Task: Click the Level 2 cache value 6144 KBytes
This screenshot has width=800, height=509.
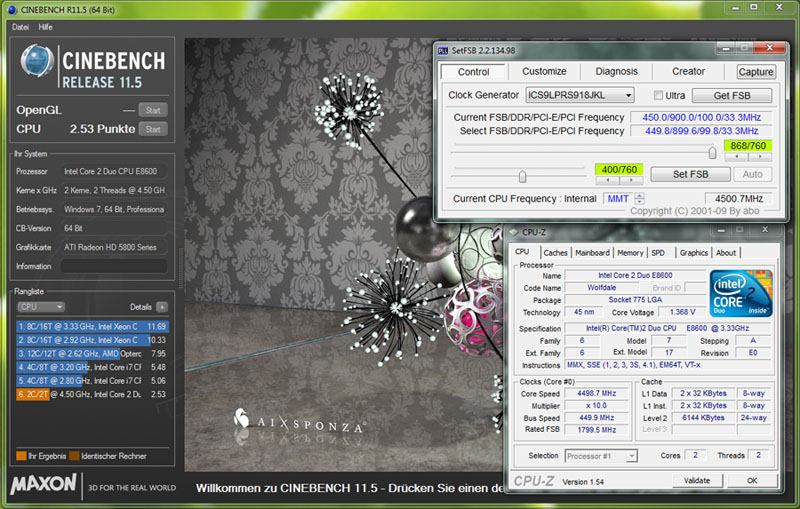Action: tap(703, 417)
